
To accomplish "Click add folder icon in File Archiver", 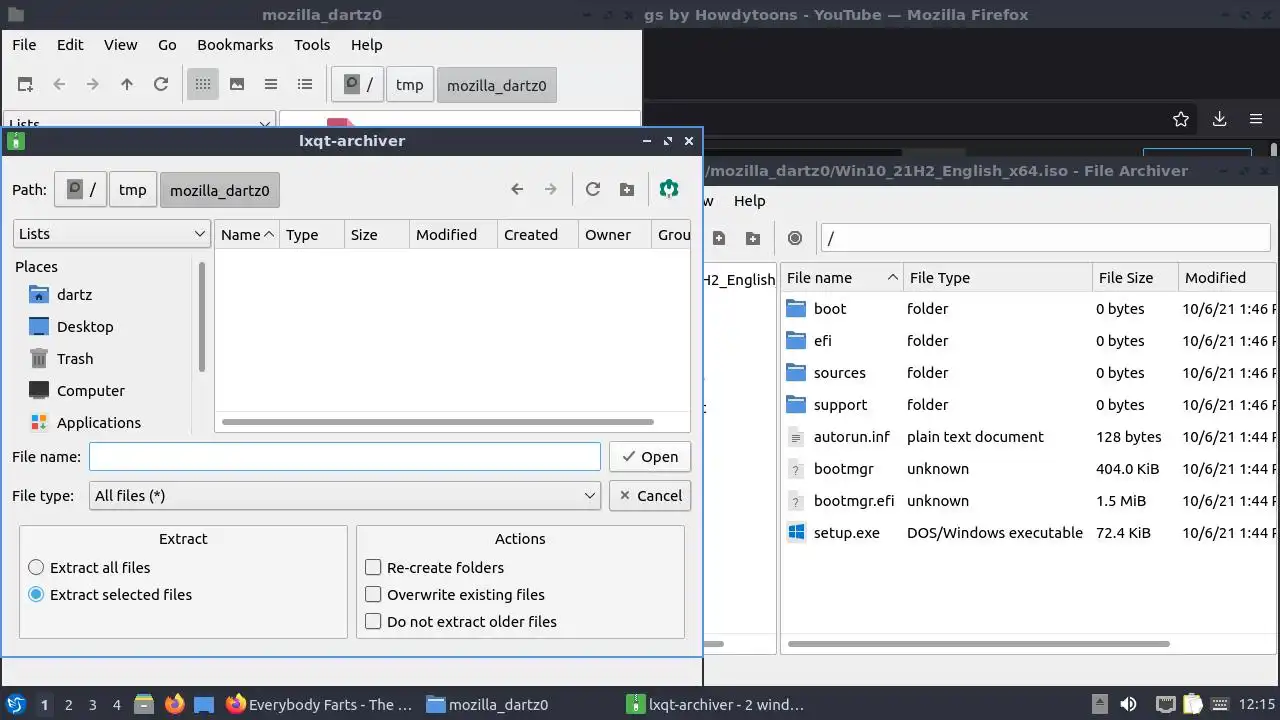I will point(753,238).
